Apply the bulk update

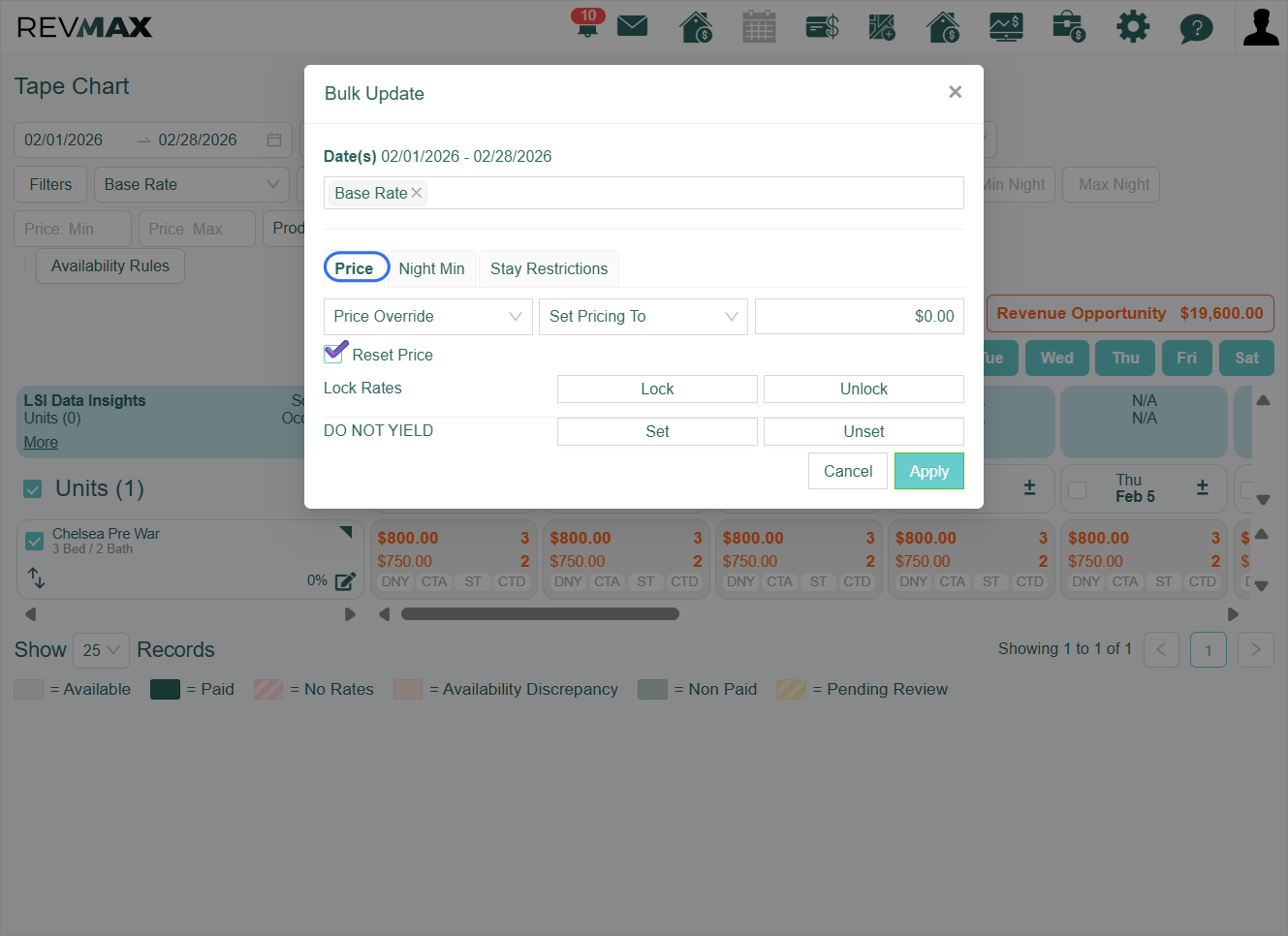[x=929, y=471]
